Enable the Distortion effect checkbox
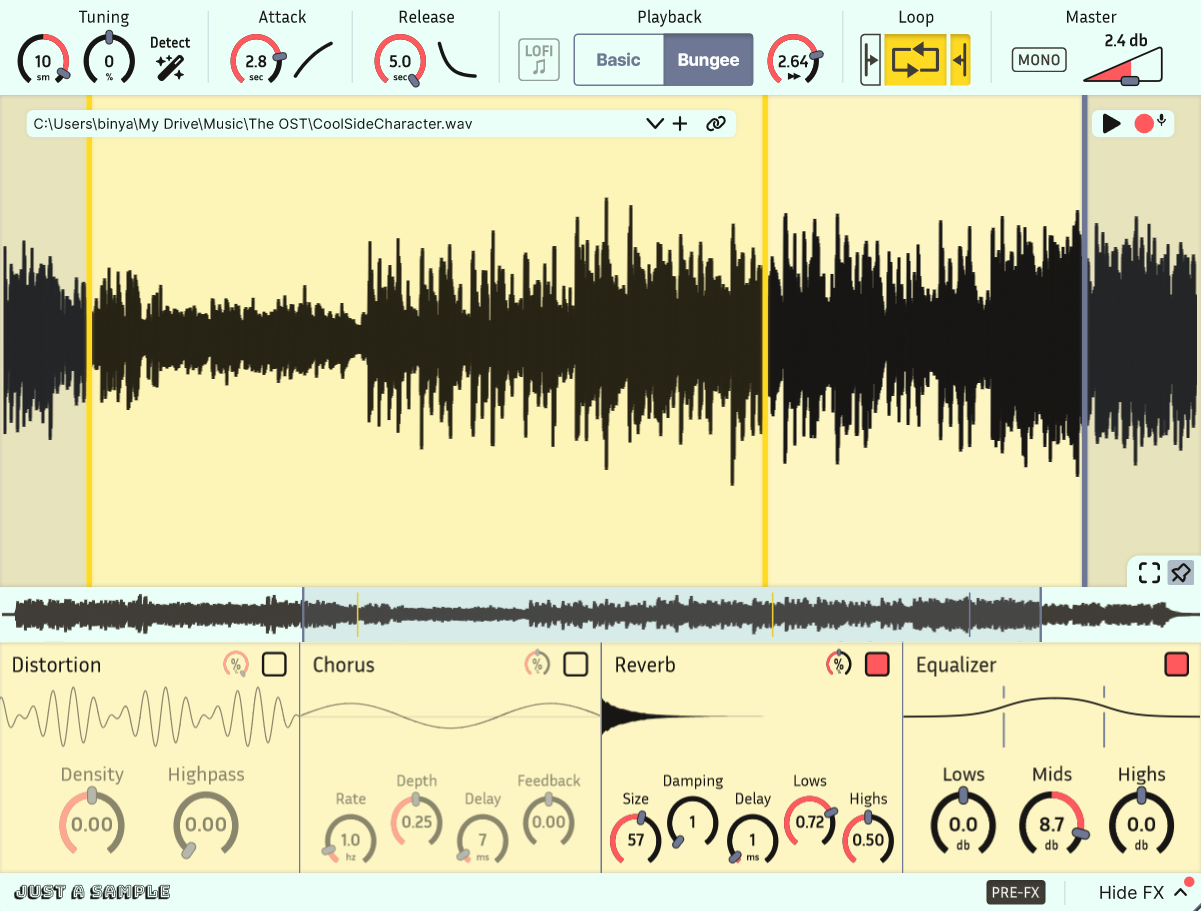The image size is (1201, 911). [274, 664]
